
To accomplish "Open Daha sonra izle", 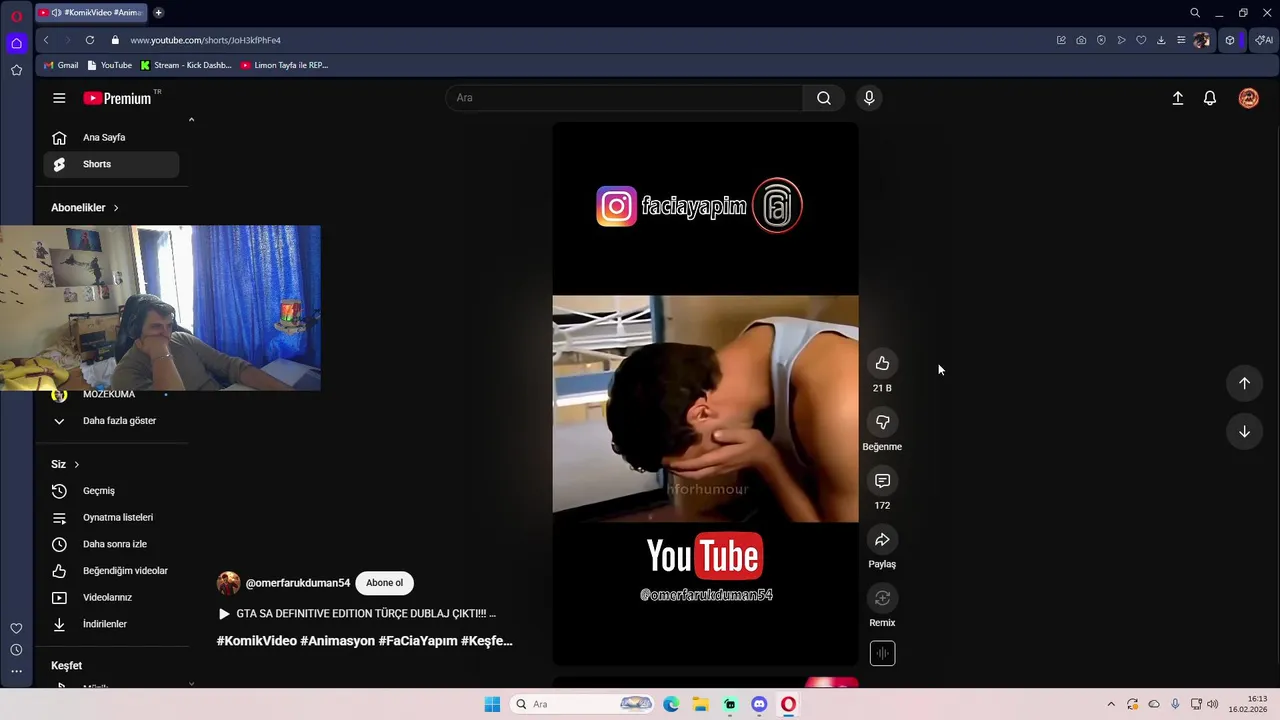I will tap(111, 544).
